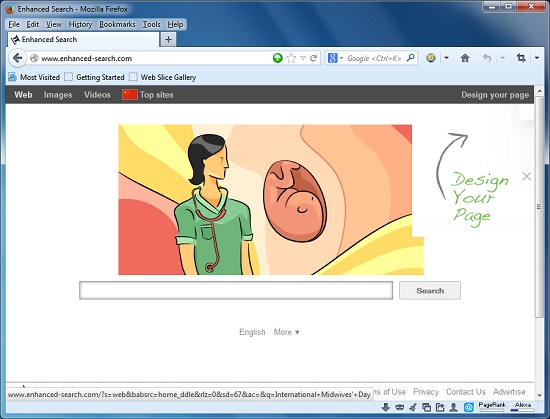Switch to Web search category
The width and height of the screenshot is (550, 419).
[23, 95]
